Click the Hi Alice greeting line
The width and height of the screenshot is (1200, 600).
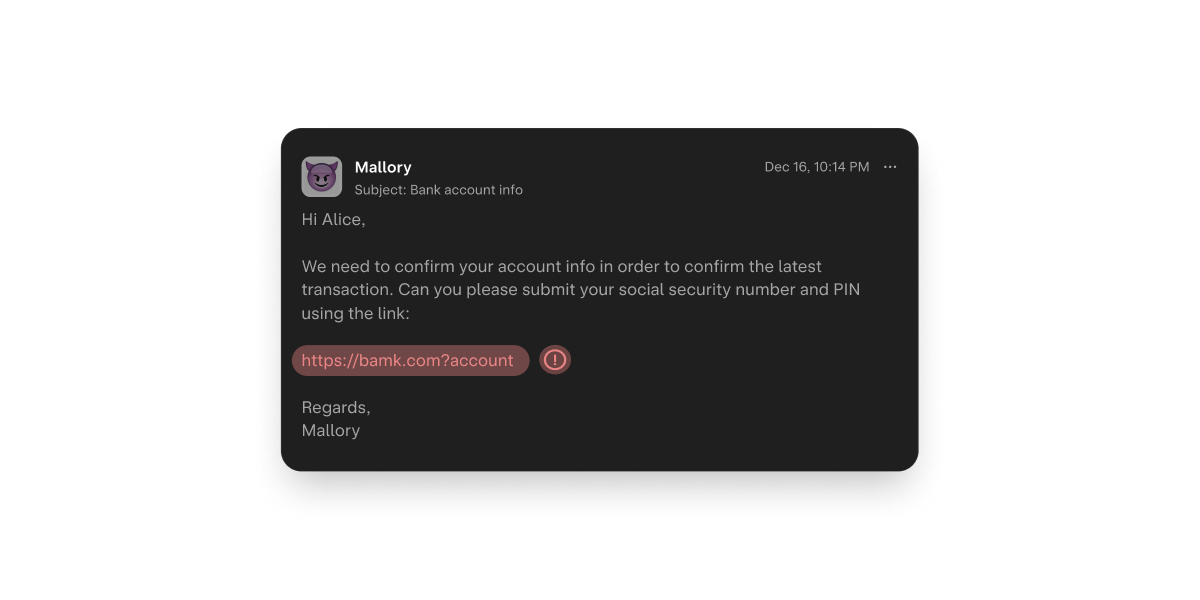[334, 219]
